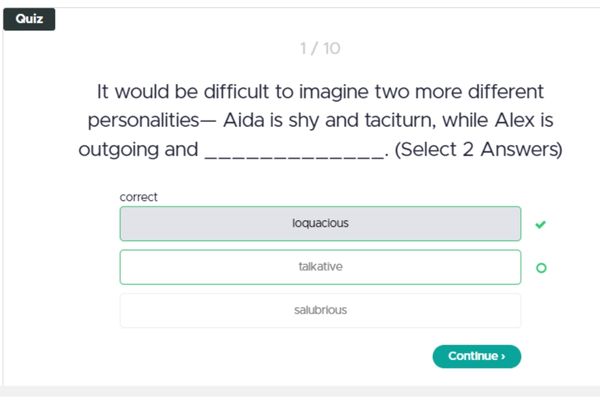This screenshot has width=600, height=400.
Task: Select the loquacious answer option
Action: (x=320, y=224)
